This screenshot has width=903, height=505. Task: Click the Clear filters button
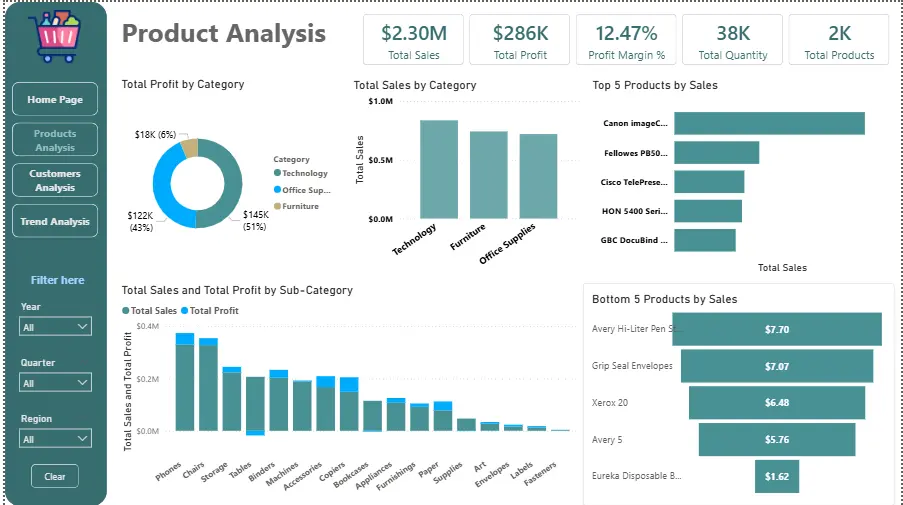click(x=55, y=476)
